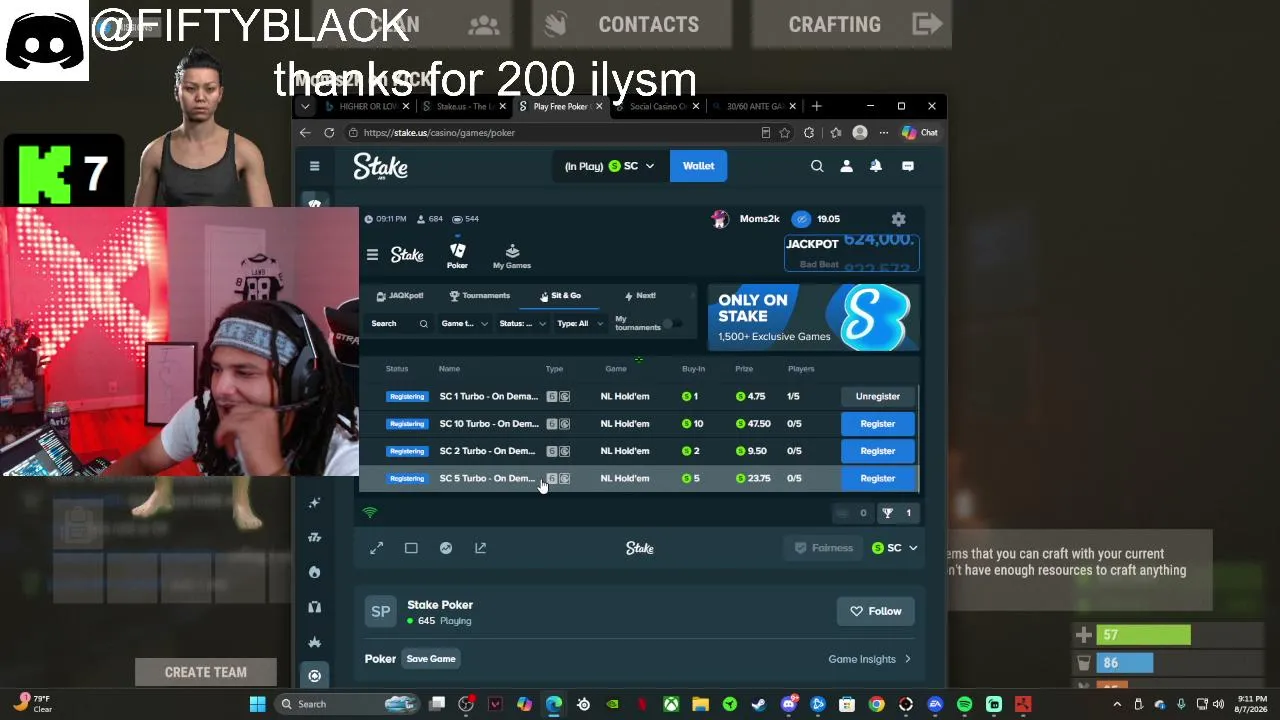The height and width of the screenshot is (720, 1280).
Task: Toggle the My tournaments switch
Action: (673, 324)
